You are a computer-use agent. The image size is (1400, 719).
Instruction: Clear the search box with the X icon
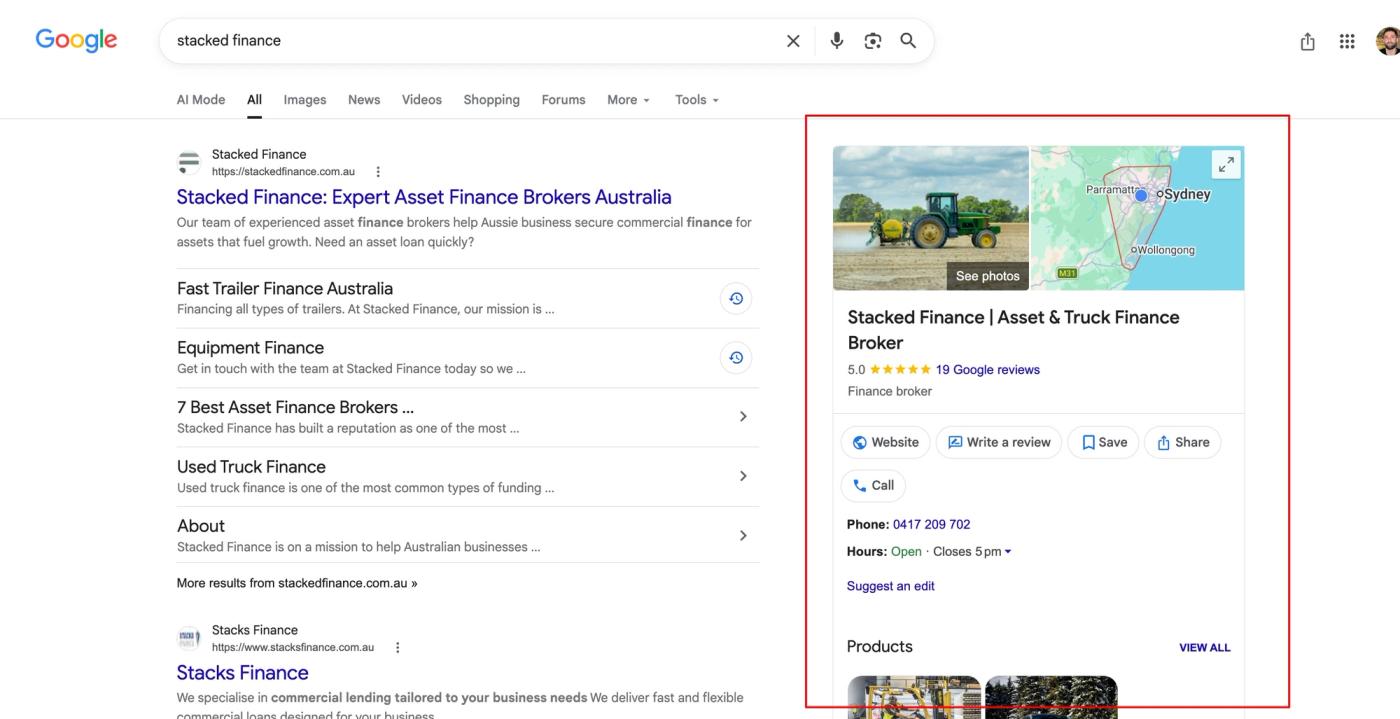pos(793,41)
